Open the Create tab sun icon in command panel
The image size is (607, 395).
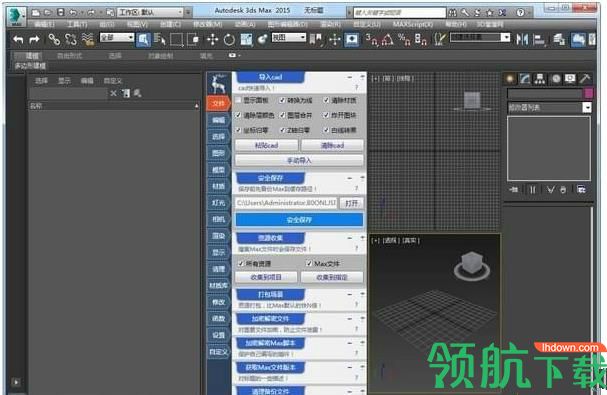click(510, 79)
